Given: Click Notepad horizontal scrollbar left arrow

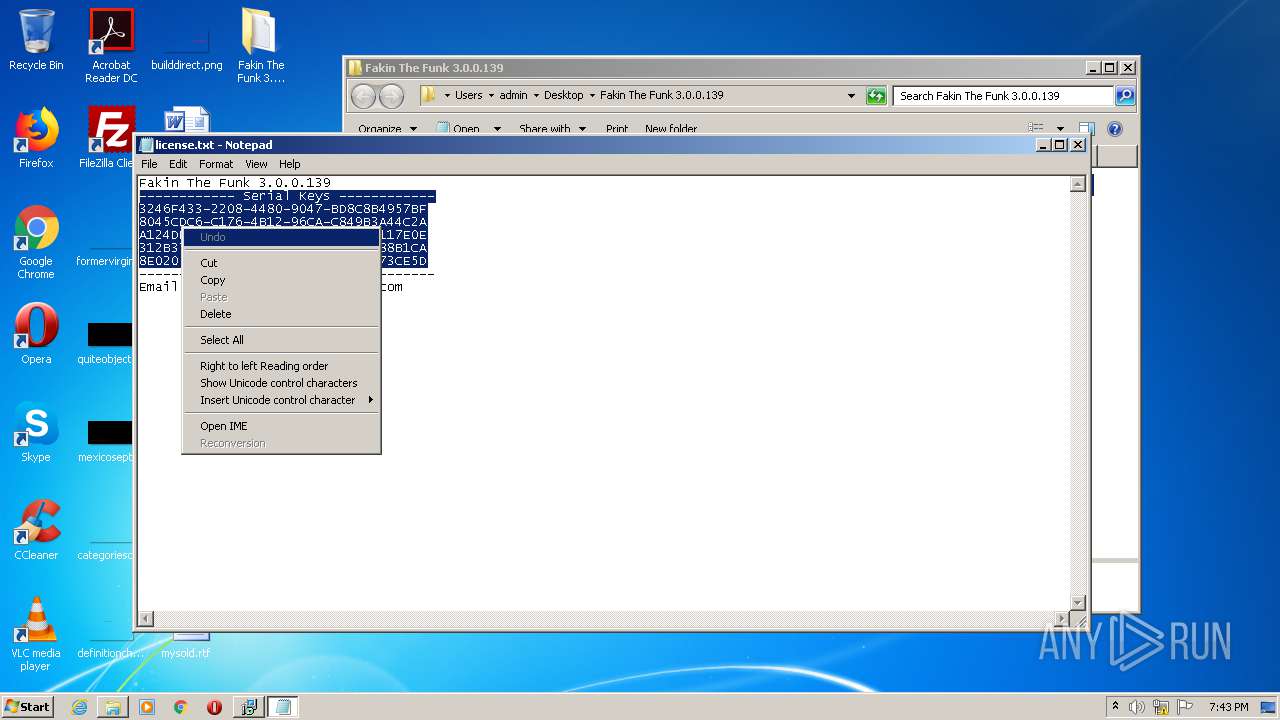Looking at the screenshot, I should point(146,619).
